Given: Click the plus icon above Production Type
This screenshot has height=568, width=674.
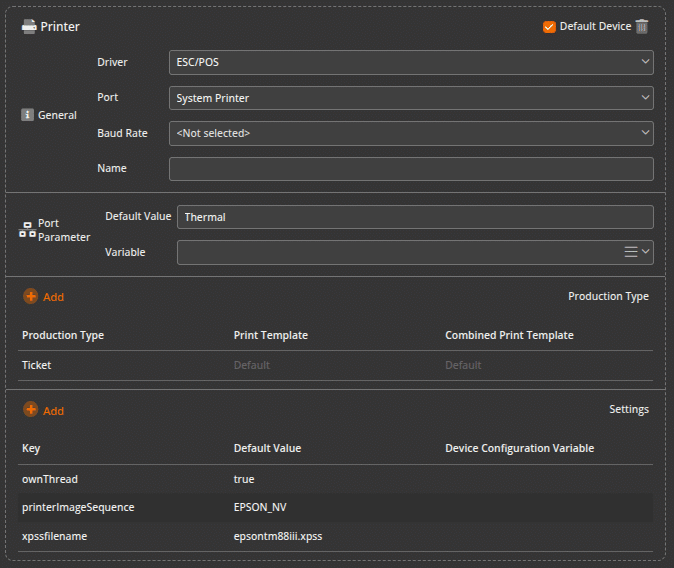Looking at the screenshot, I should [31, 296].
